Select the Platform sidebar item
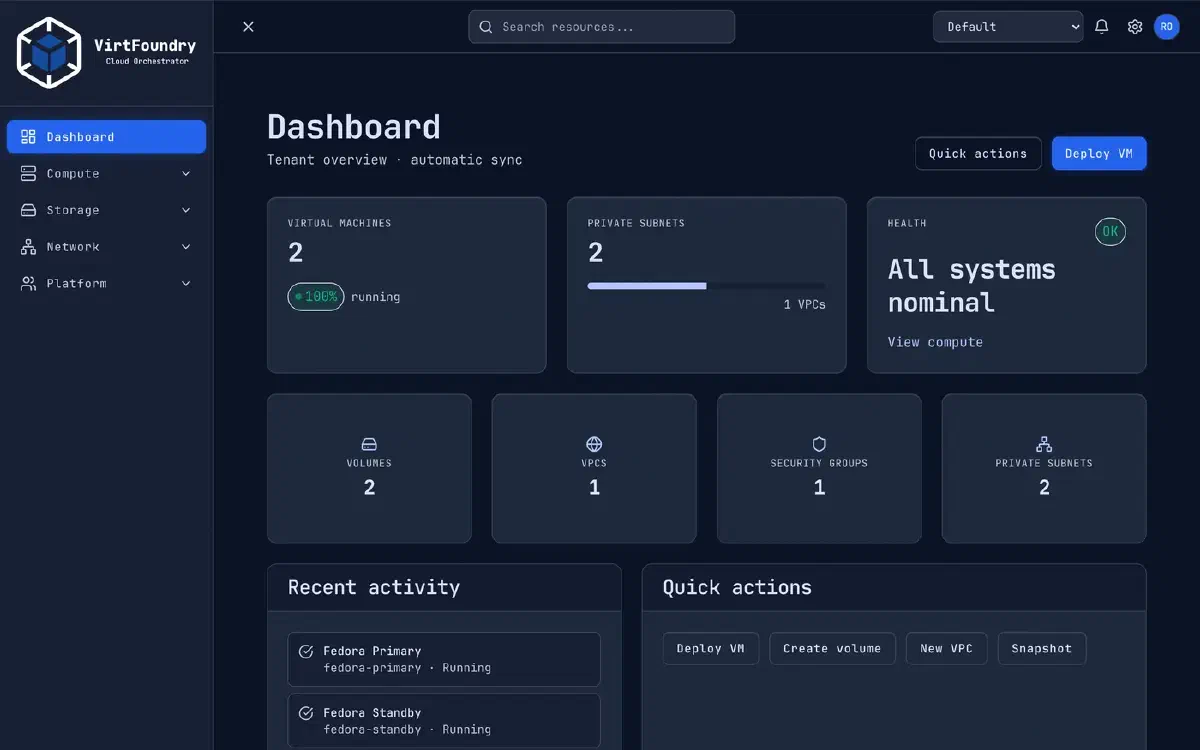This screenshot has width=1200, height=750. pos(106,284)
